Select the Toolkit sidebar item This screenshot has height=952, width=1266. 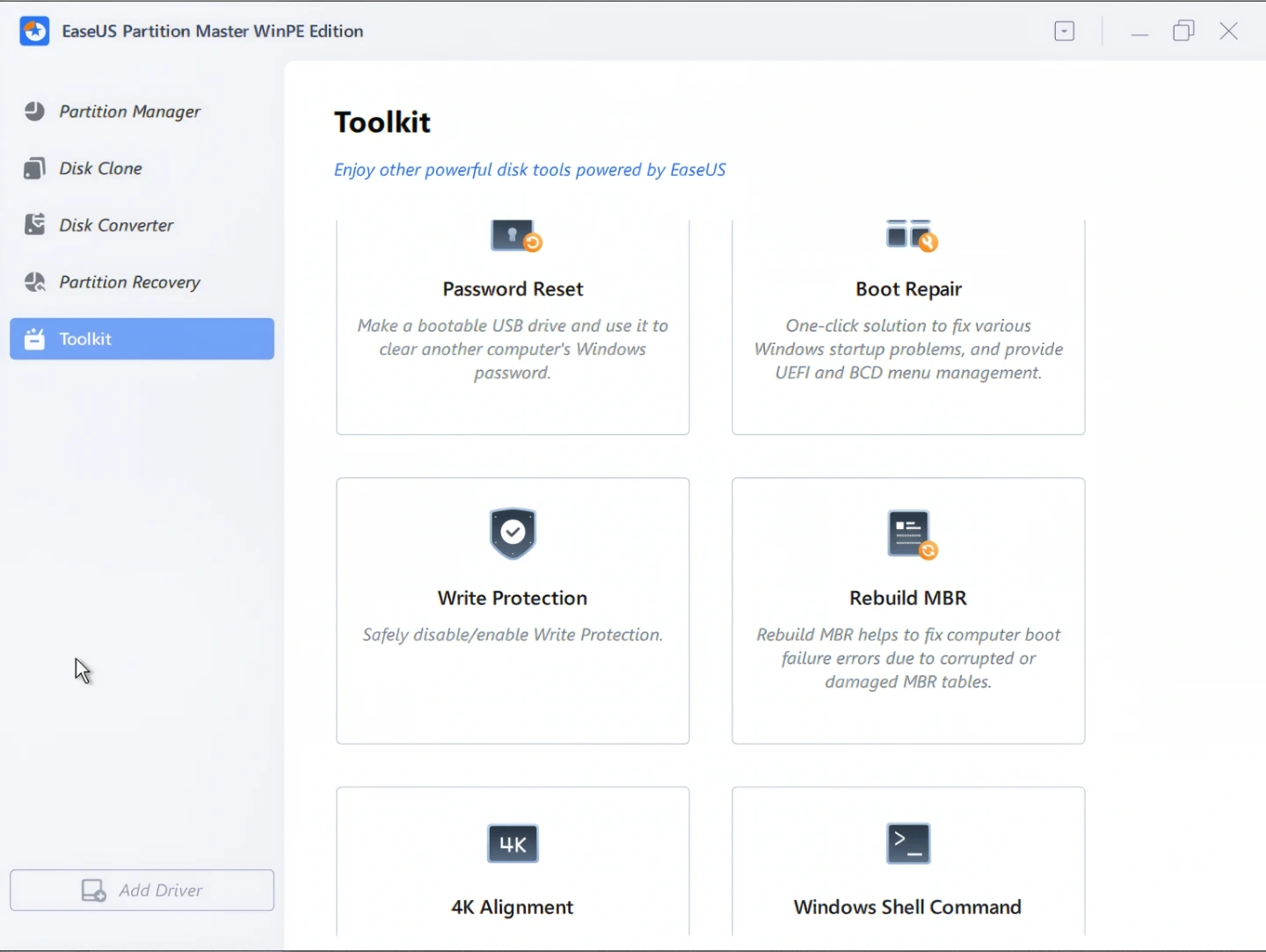point(142,339)
